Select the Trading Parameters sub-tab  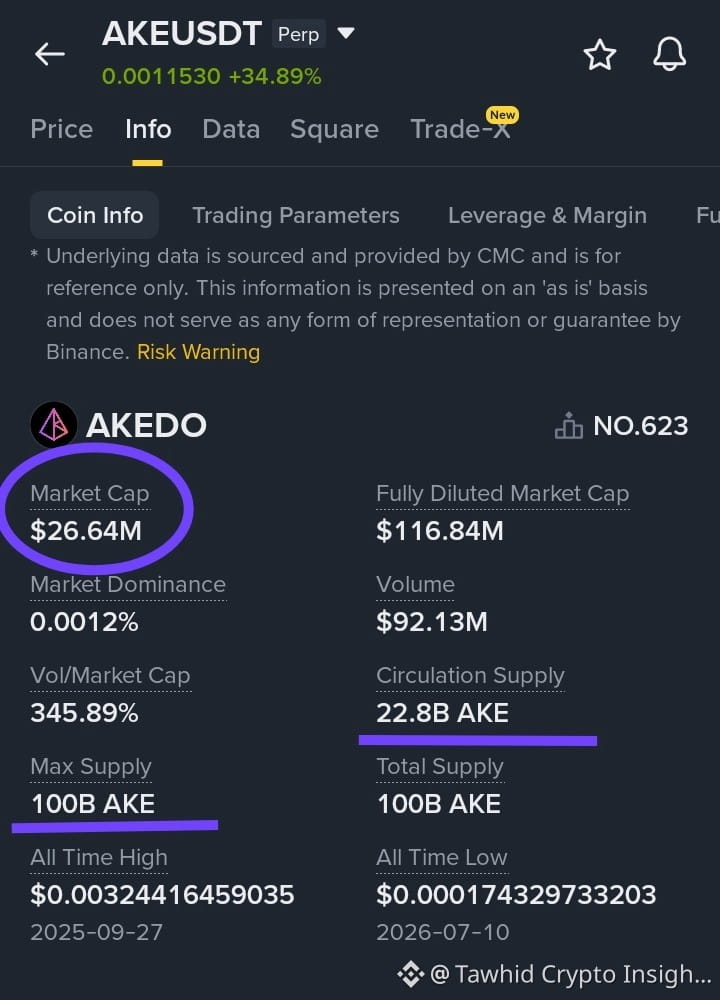pyautogui.click(x=296, y=216)
